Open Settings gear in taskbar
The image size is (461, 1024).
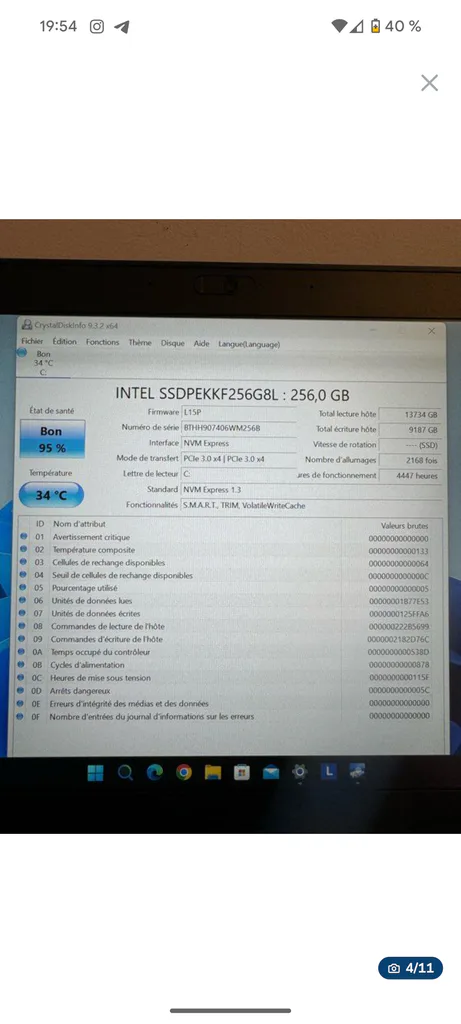[300, 772]
